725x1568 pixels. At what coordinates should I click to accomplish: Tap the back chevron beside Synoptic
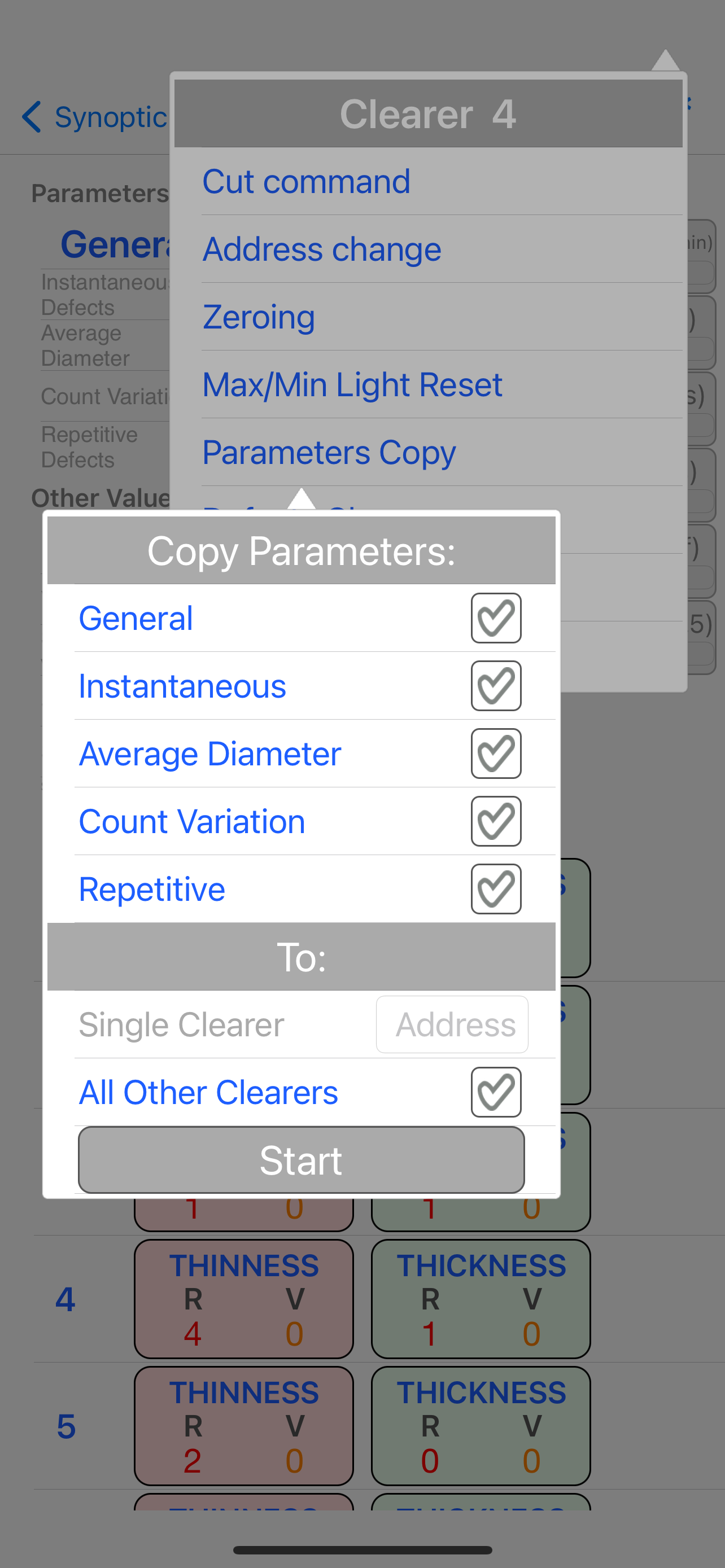(x=32, y=117)
